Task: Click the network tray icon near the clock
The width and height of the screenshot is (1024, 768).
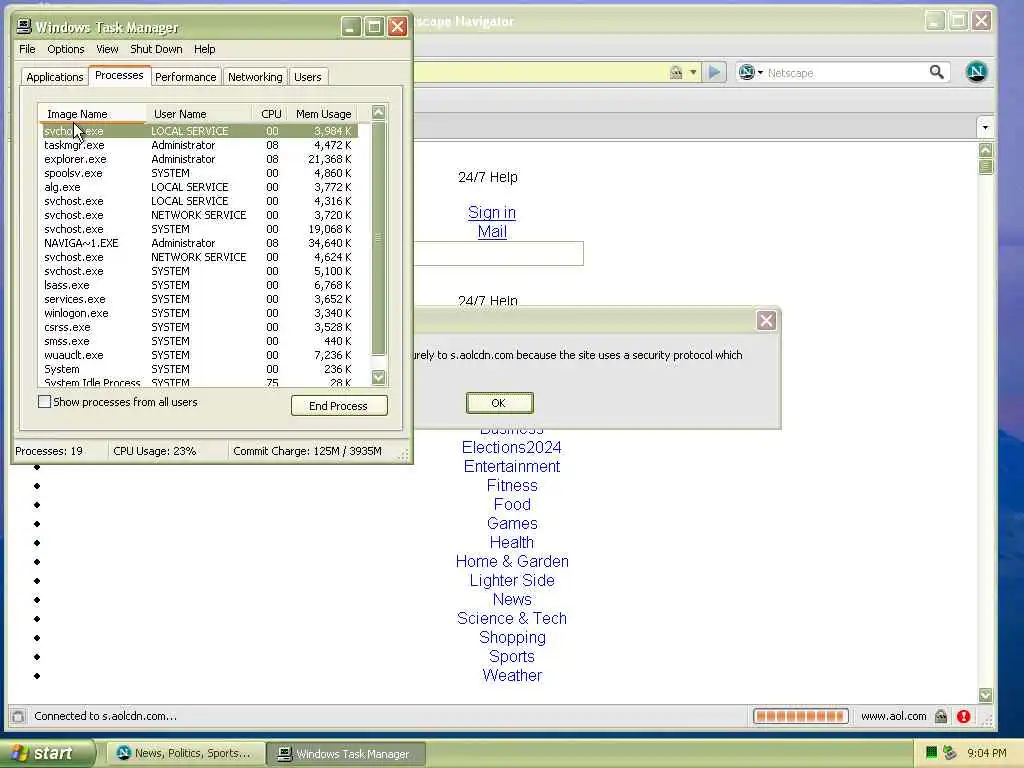Action: click(950, 753)
